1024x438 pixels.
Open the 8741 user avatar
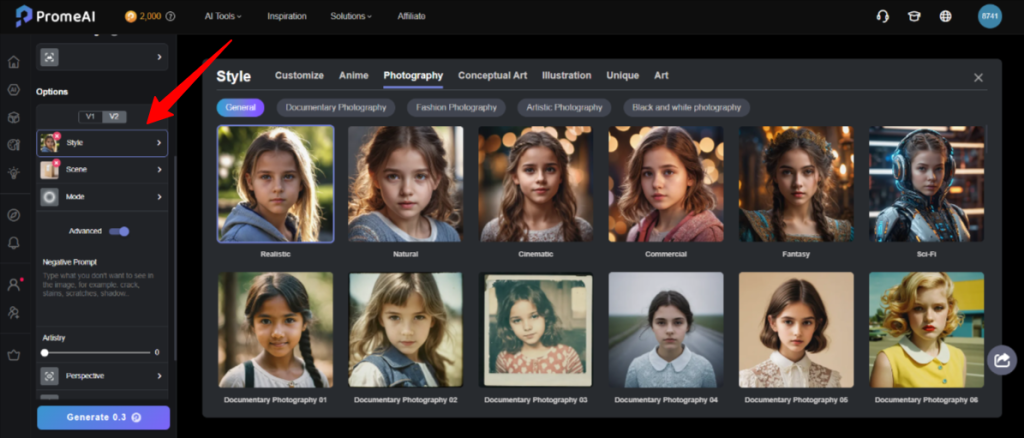989,16
